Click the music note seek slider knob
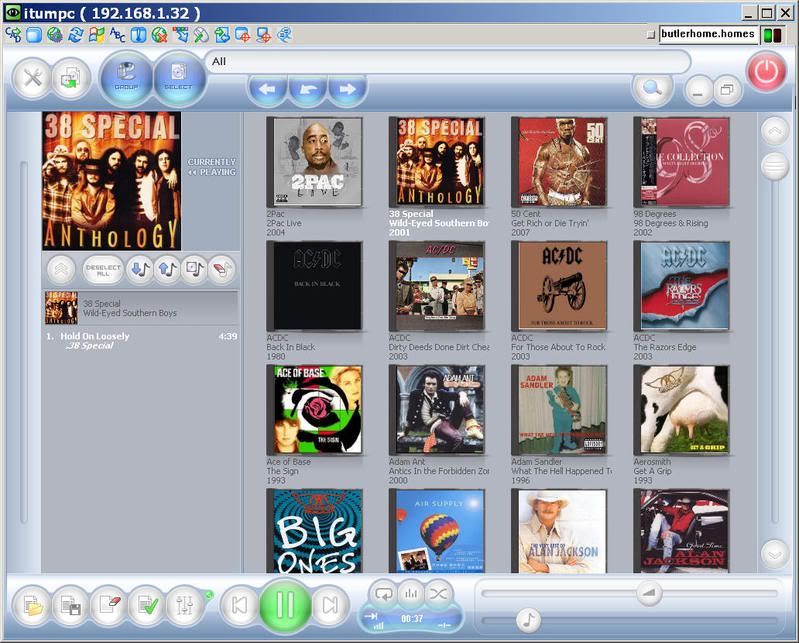Viewport: 799px width, 643px height. 529,621
